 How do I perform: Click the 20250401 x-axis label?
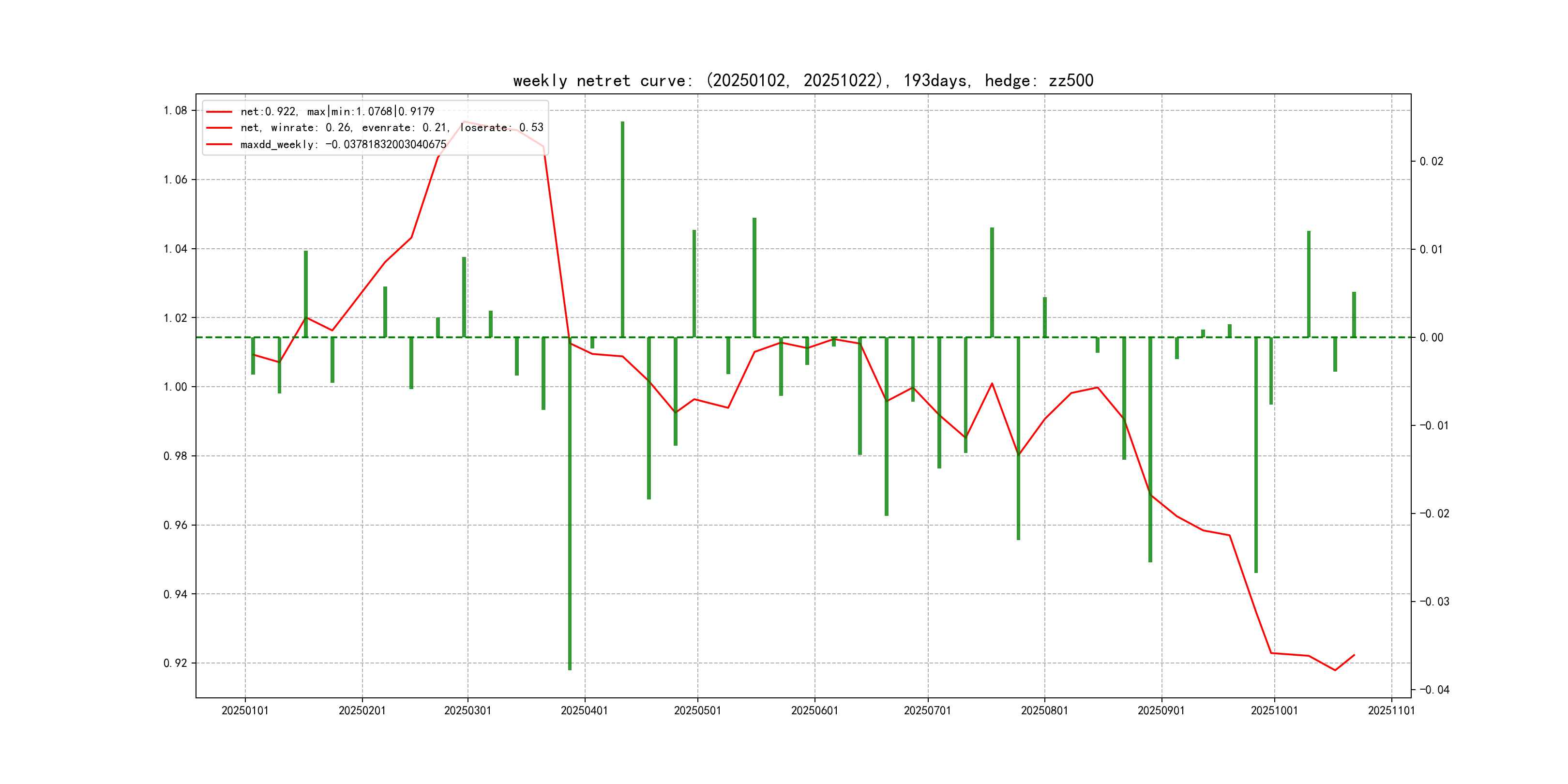coord(584,710)
